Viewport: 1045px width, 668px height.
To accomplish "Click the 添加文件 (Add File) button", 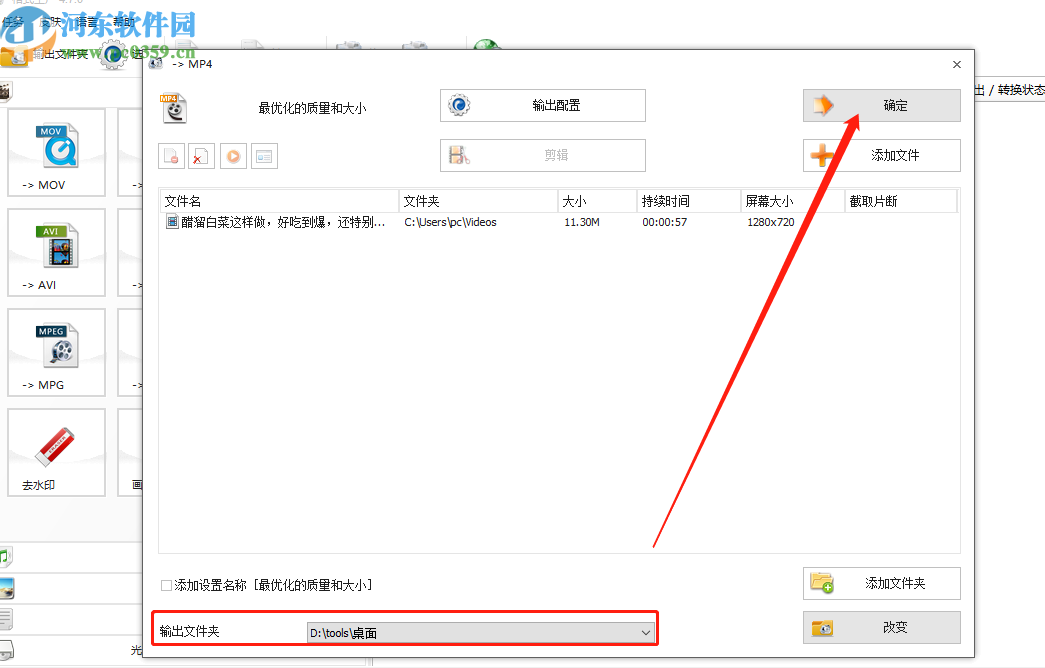I will pos(881,155).
